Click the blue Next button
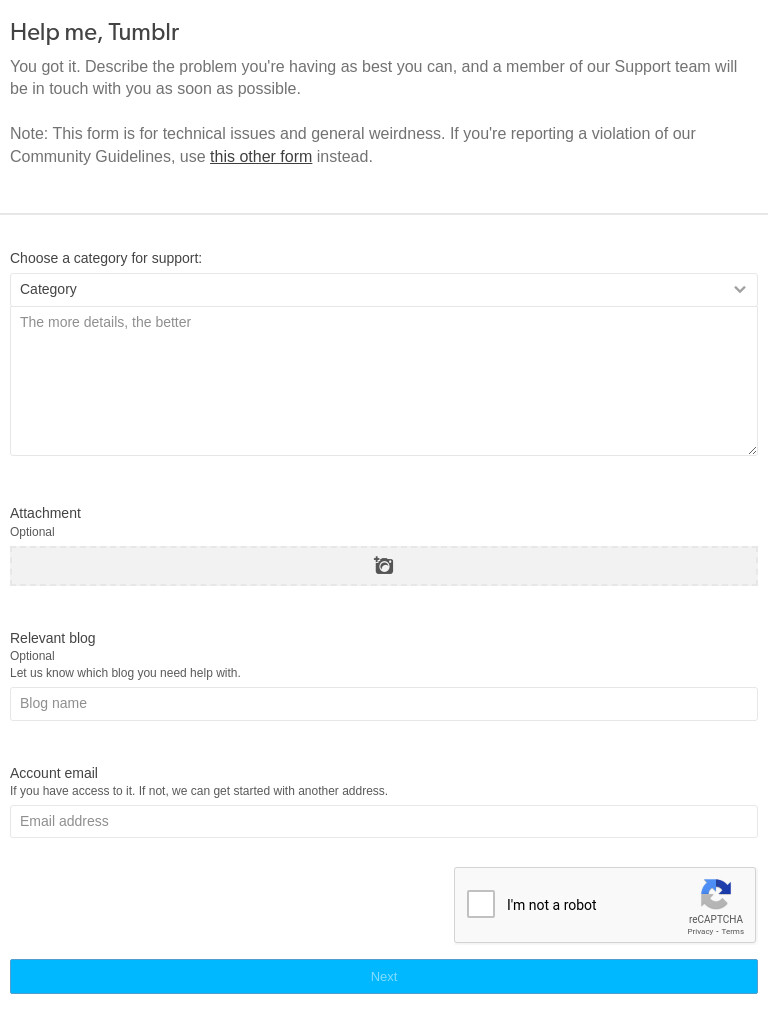Viewport: 768px width, 1024px height. point(384,977)
